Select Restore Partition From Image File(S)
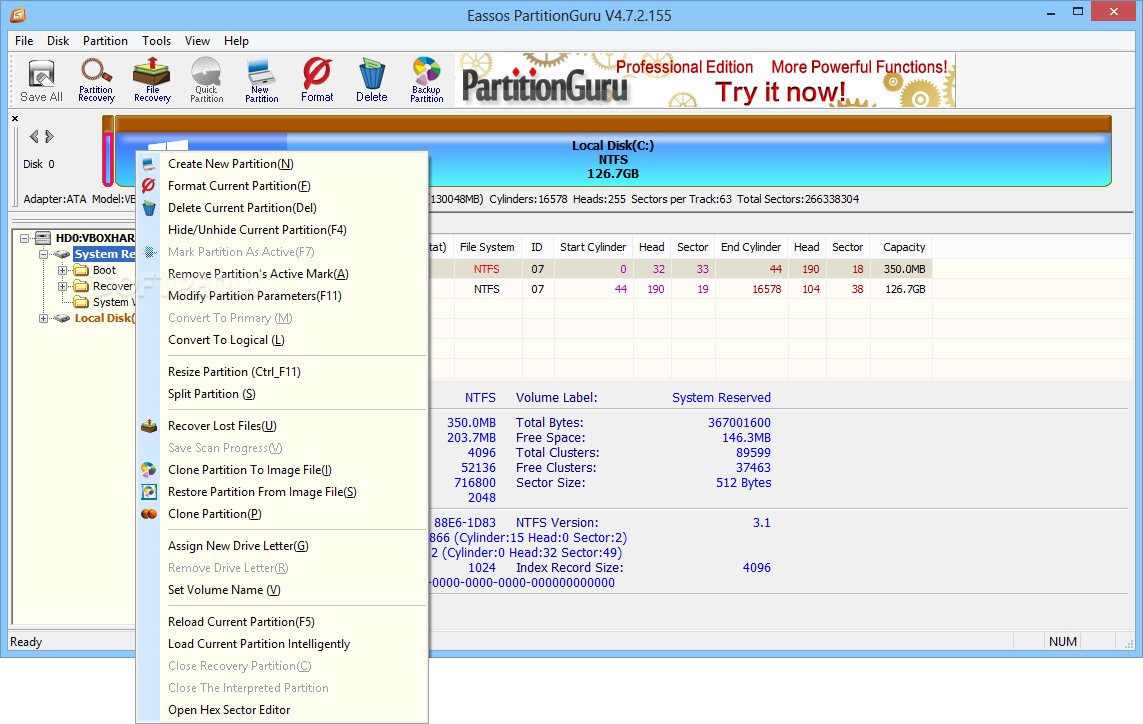The width and height of the screenshot is (1143, 724). click(x=281, y=492)
